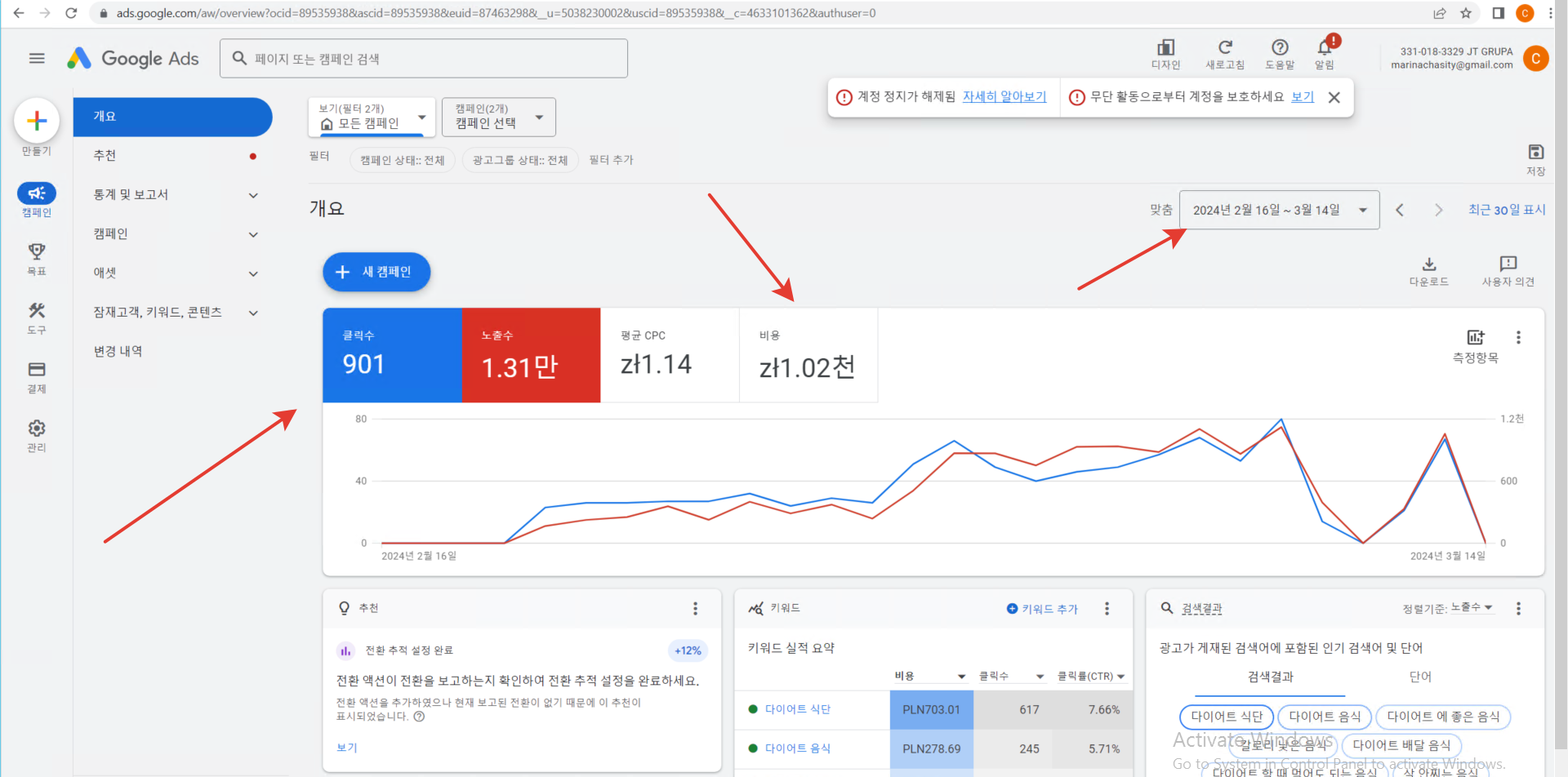Screen dimensions: 1568x777
Task: Select the 개요 menu item
Action: pos(172,117)
